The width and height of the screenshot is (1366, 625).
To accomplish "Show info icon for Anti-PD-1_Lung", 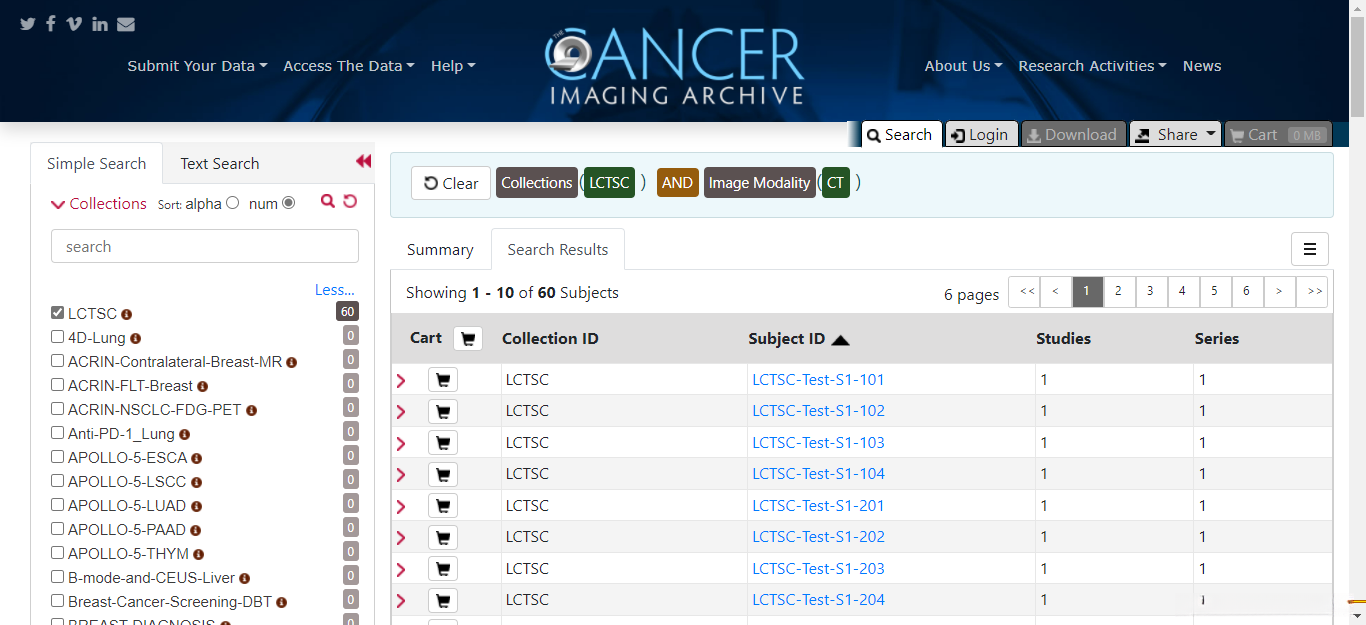I will 185,434.
